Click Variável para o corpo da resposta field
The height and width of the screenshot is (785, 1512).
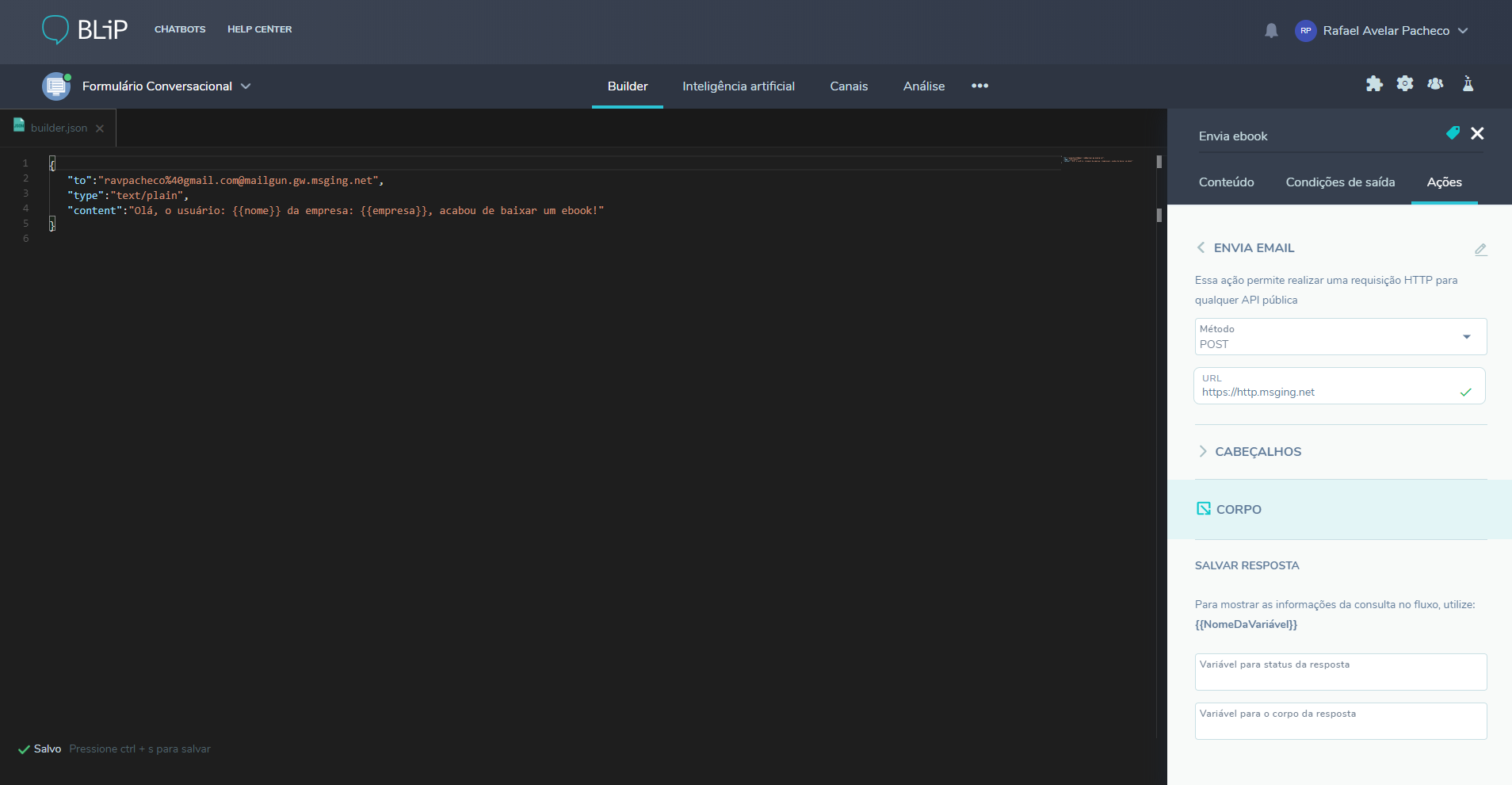(1340, 721)
